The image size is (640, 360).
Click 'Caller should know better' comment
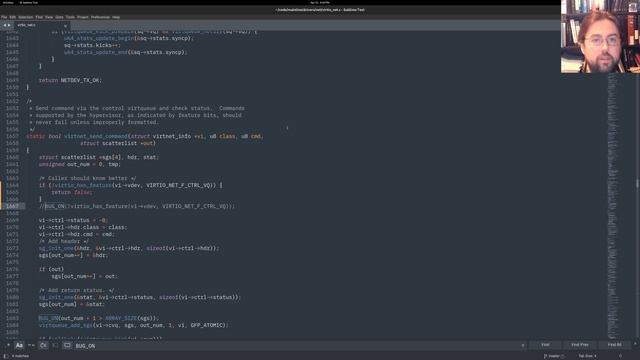click(88, 178)
